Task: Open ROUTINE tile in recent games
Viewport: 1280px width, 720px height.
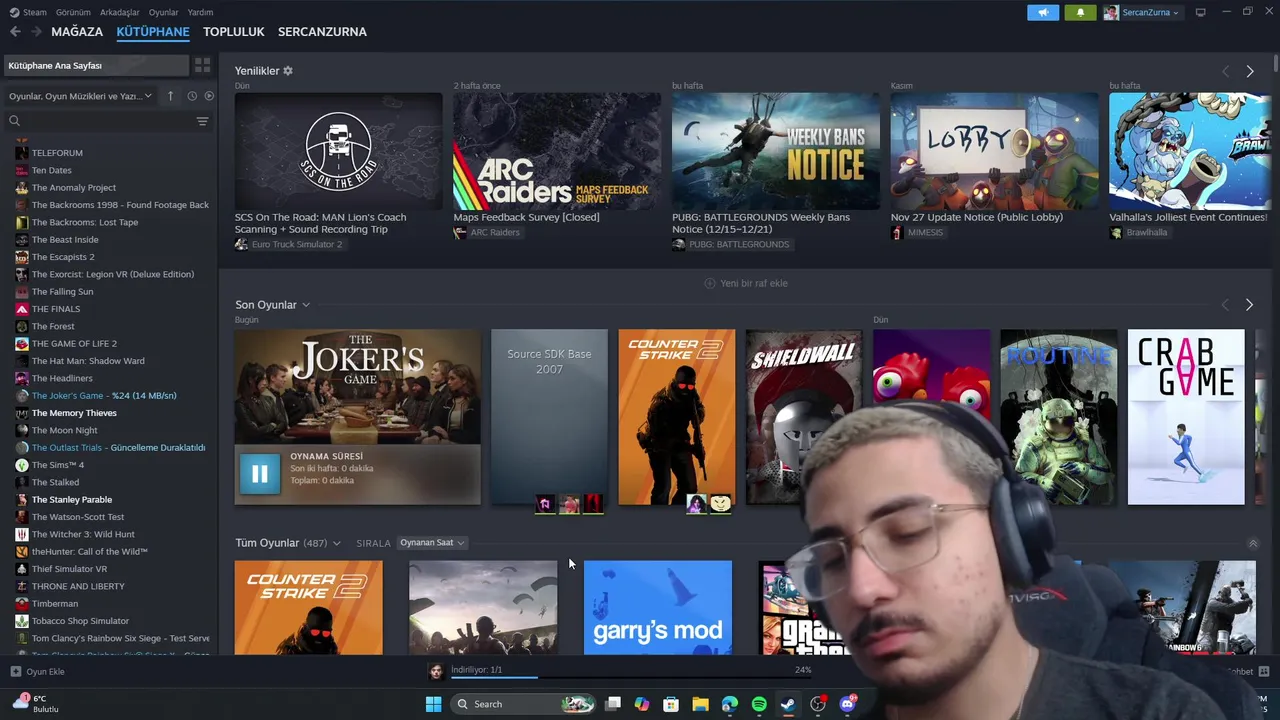Action: (x=1058, y=417)
